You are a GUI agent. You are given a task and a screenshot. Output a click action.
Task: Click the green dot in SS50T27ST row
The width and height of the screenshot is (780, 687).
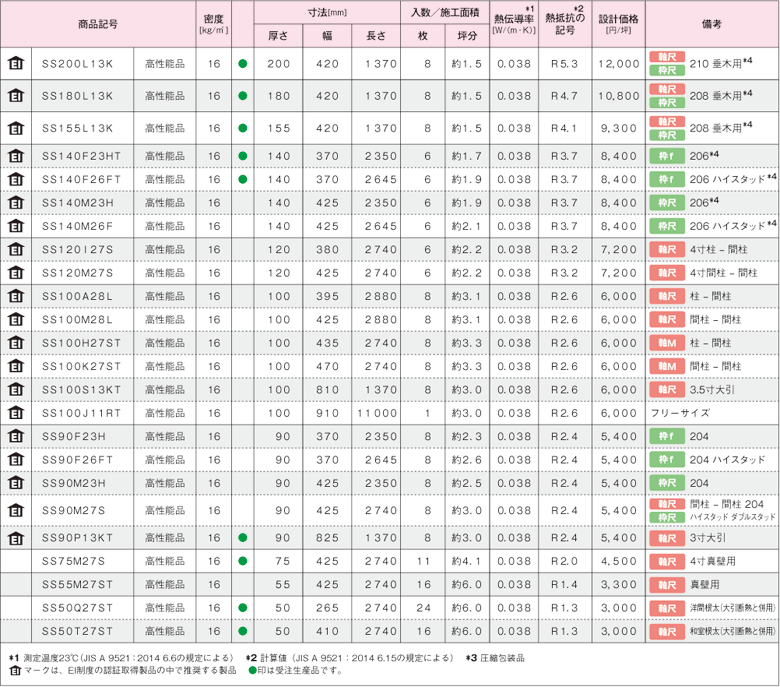click(x=242, y=631)
